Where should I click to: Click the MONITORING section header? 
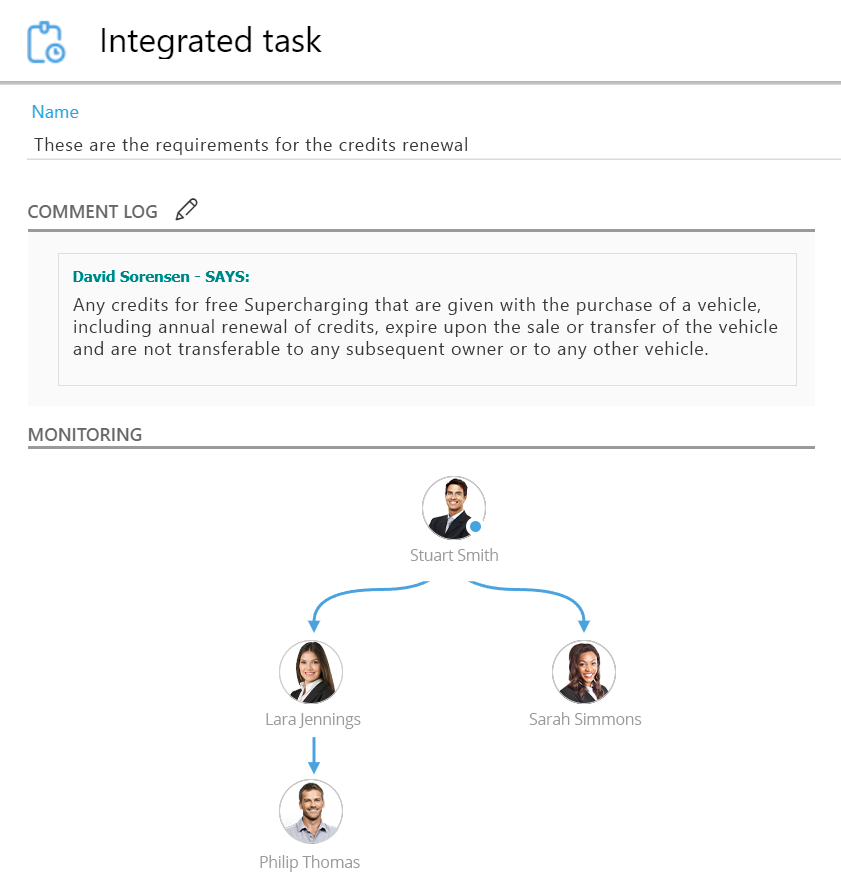point(85,435)
